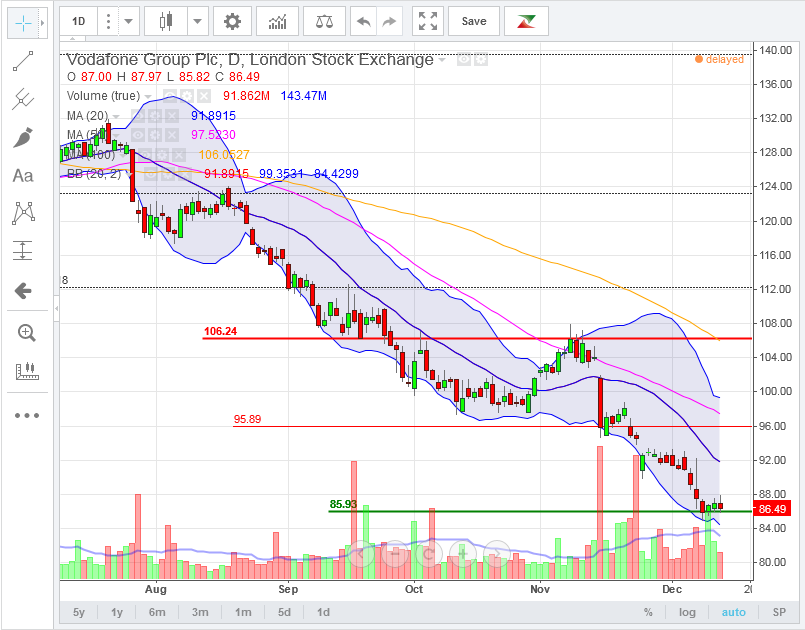The height and width of the screenshot is (630, 805).
Task: Redo the last chart action
Action: click(x=390, y=22)
